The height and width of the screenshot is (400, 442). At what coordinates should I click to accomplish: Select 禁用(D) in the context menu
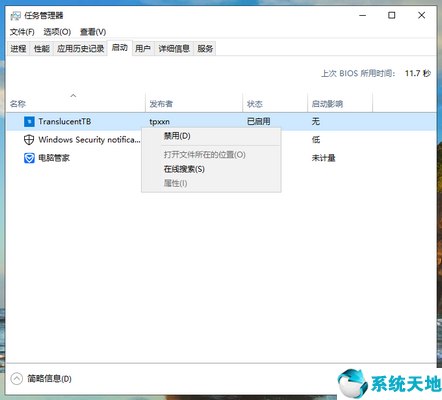(177, 136)
